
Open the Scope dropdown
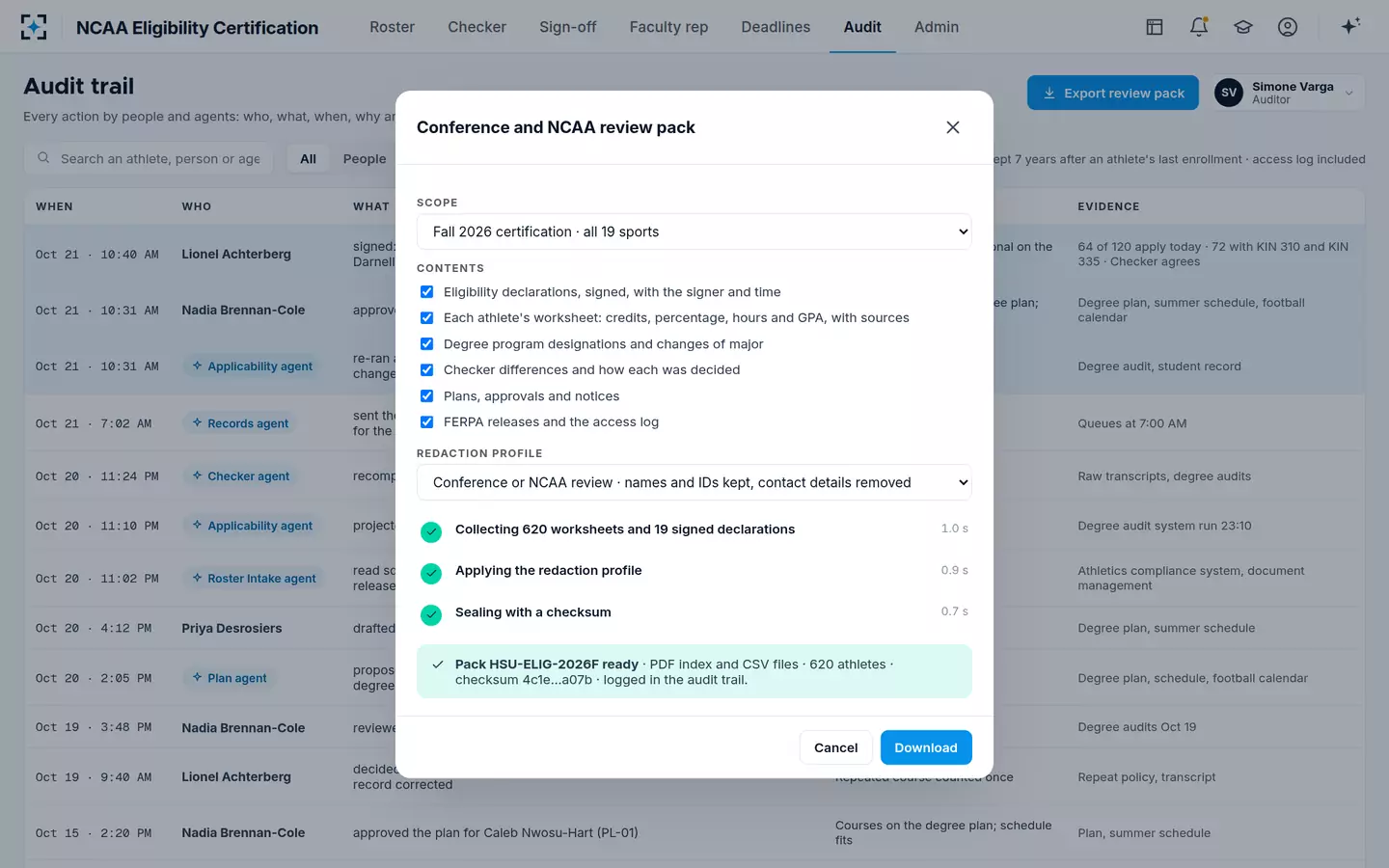coord(694,231)
